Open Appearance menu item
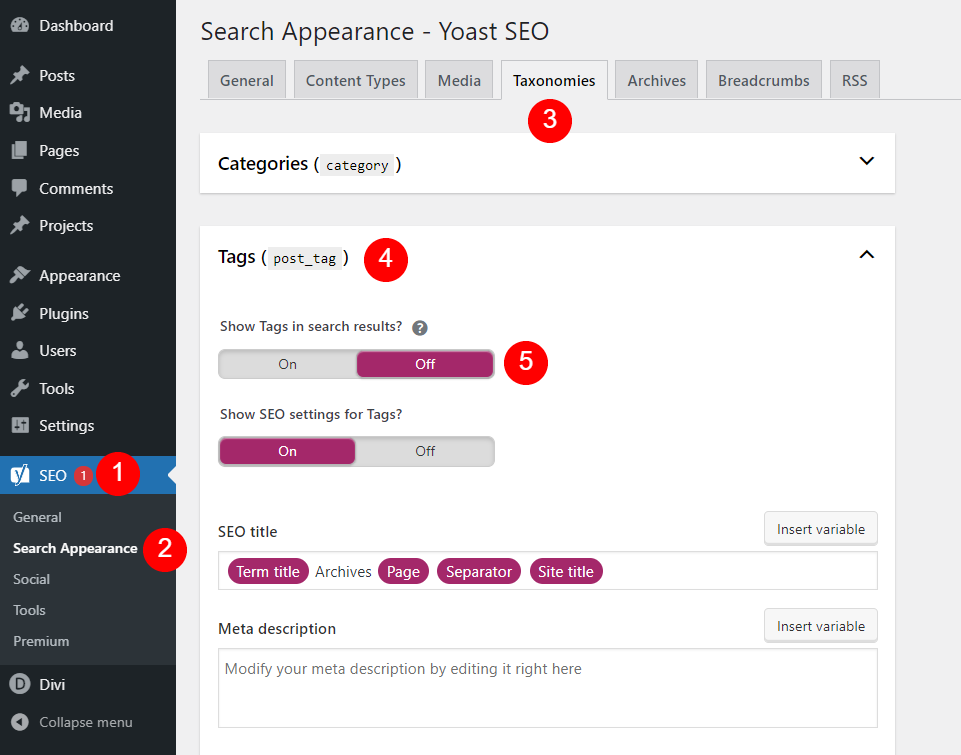 80,276
